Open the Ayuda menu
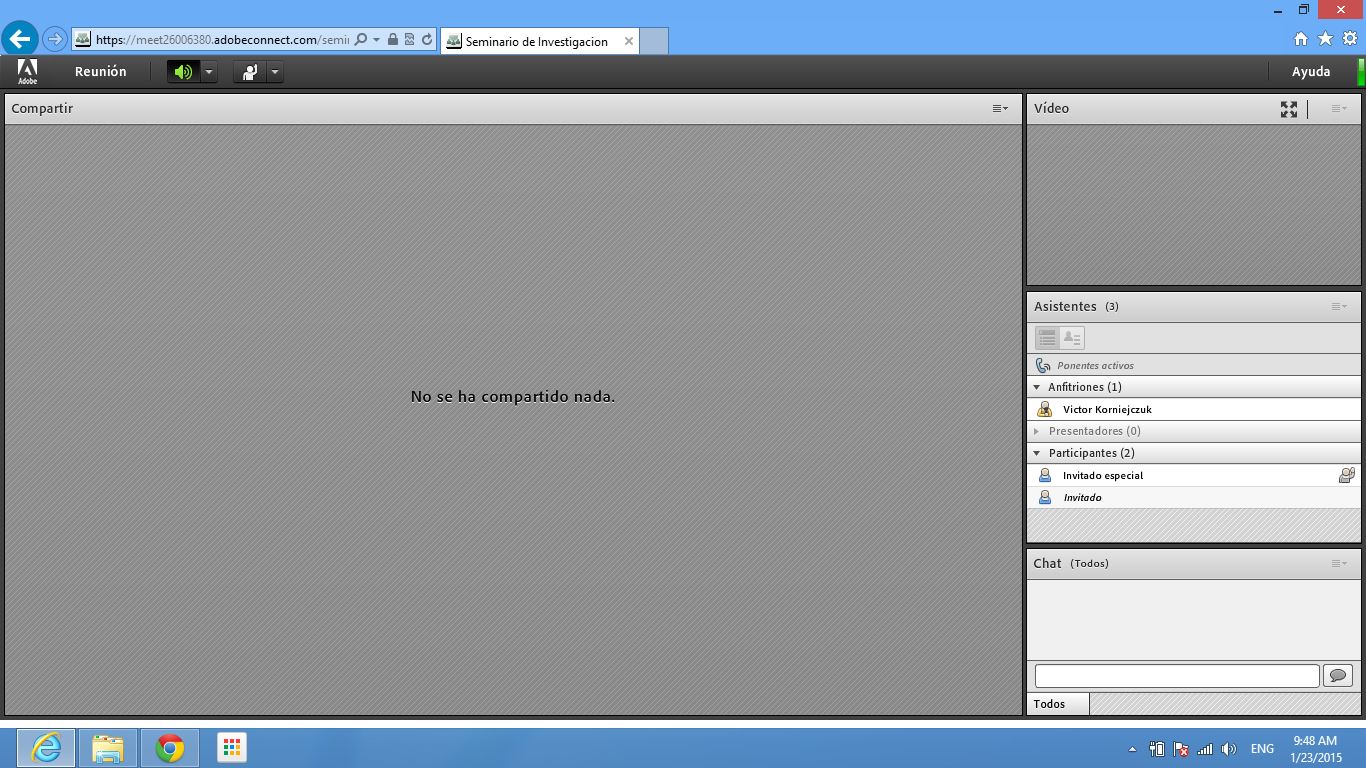Viewport: 1366px width, 768px height. 1311,72
